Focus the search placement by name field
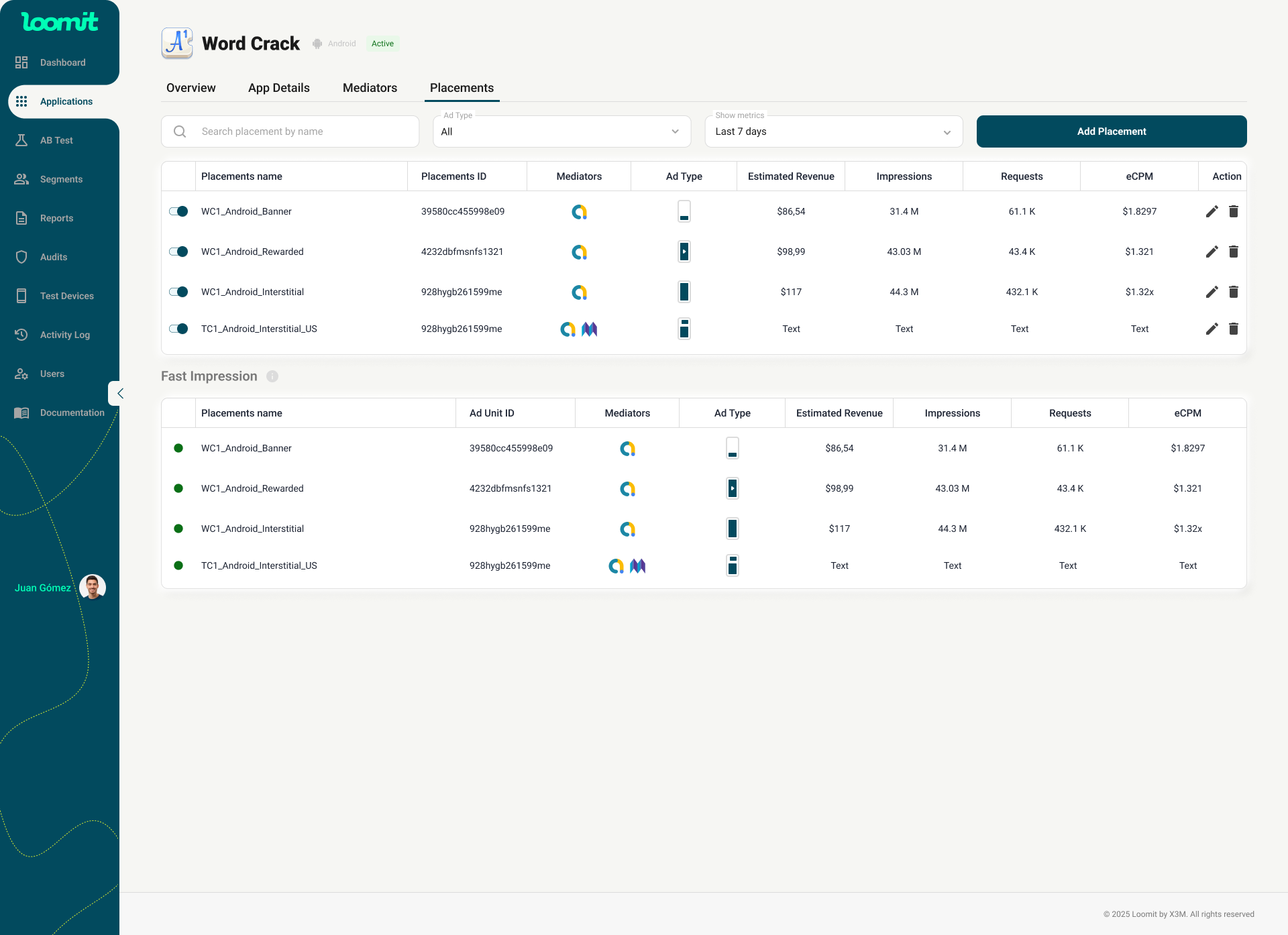1288x935 pixels. tap(302, 131)
